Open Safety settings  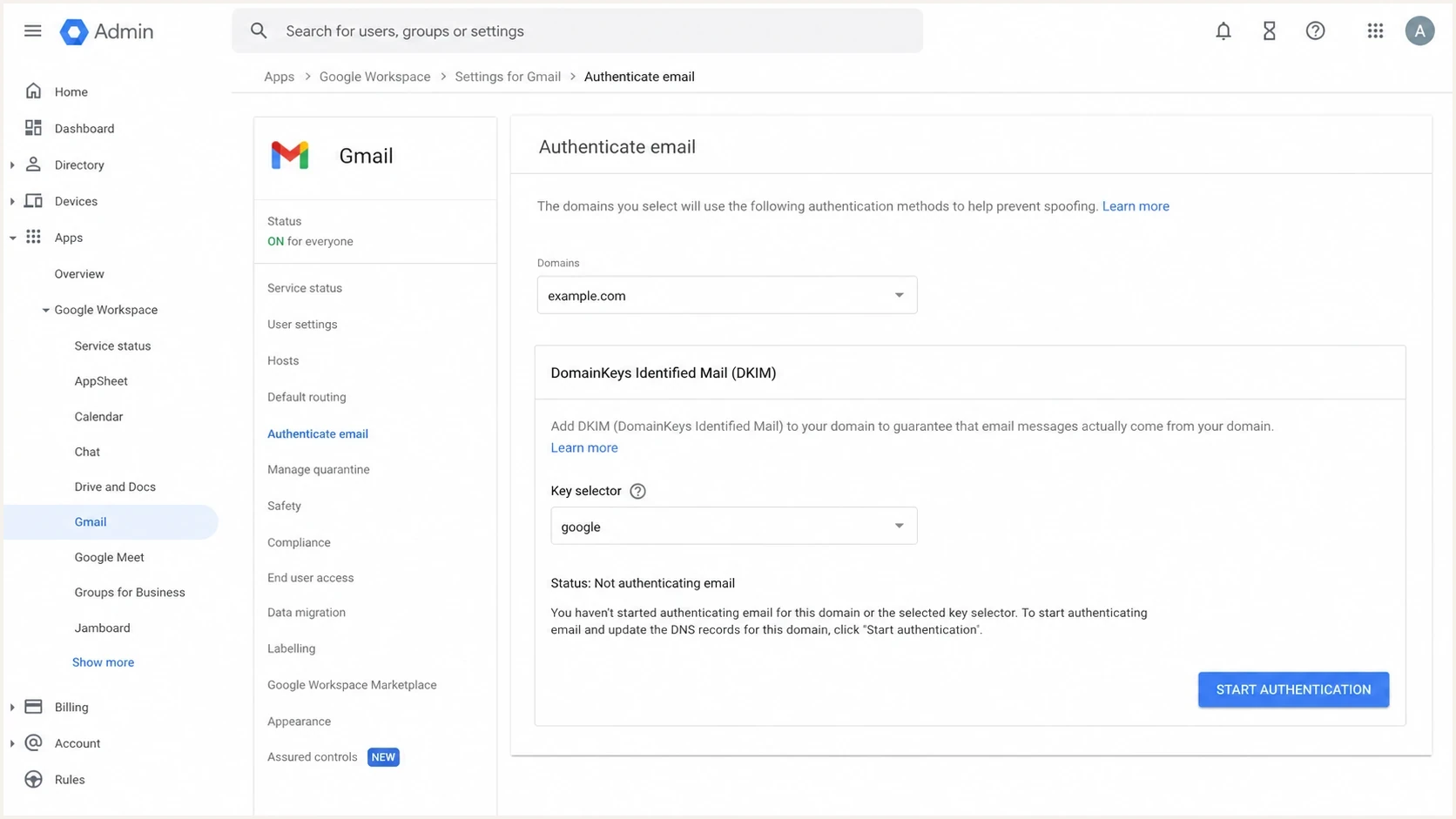point(284,506)
